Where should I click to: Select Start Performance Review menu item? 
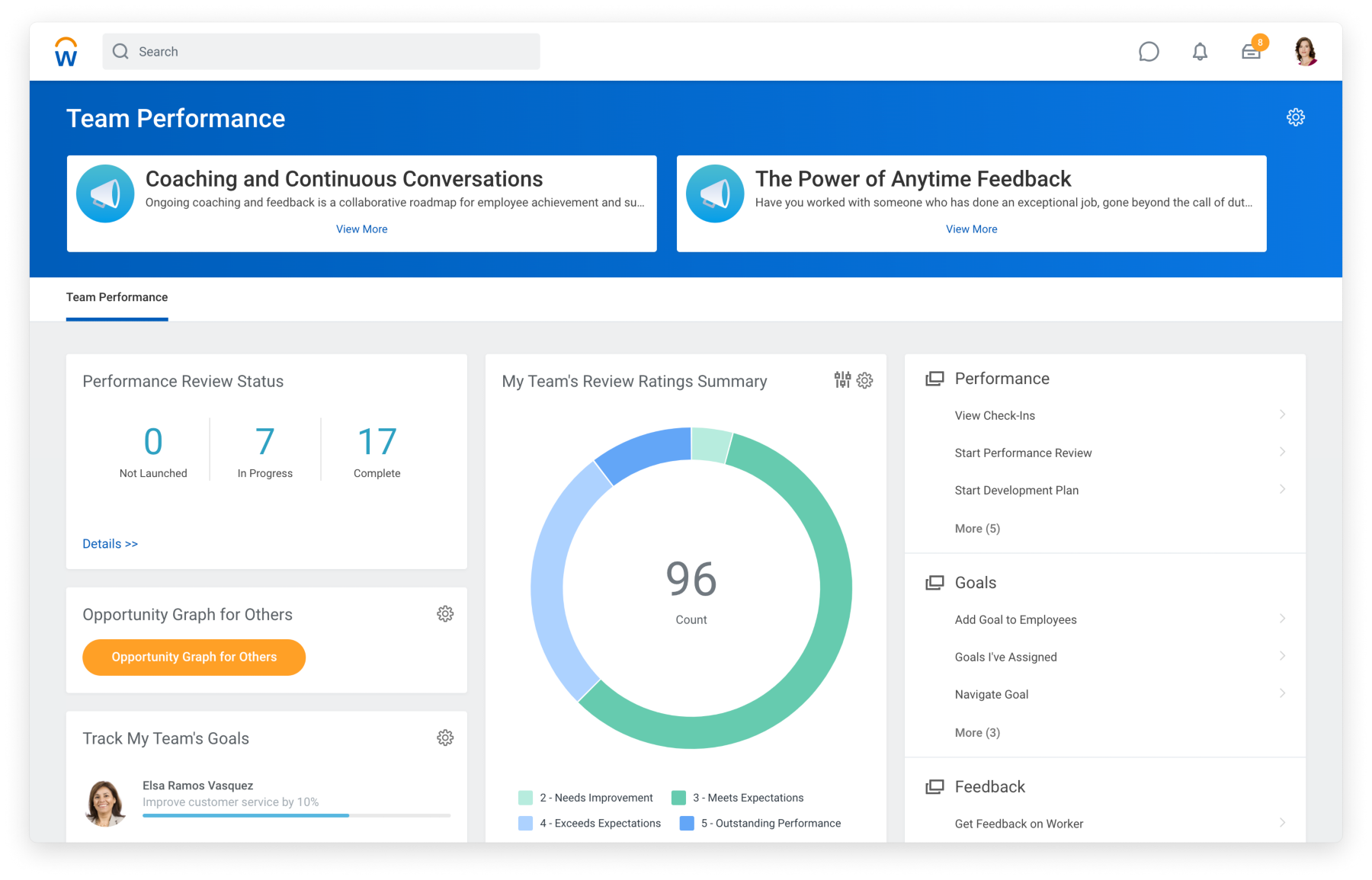coord(1024,453)
